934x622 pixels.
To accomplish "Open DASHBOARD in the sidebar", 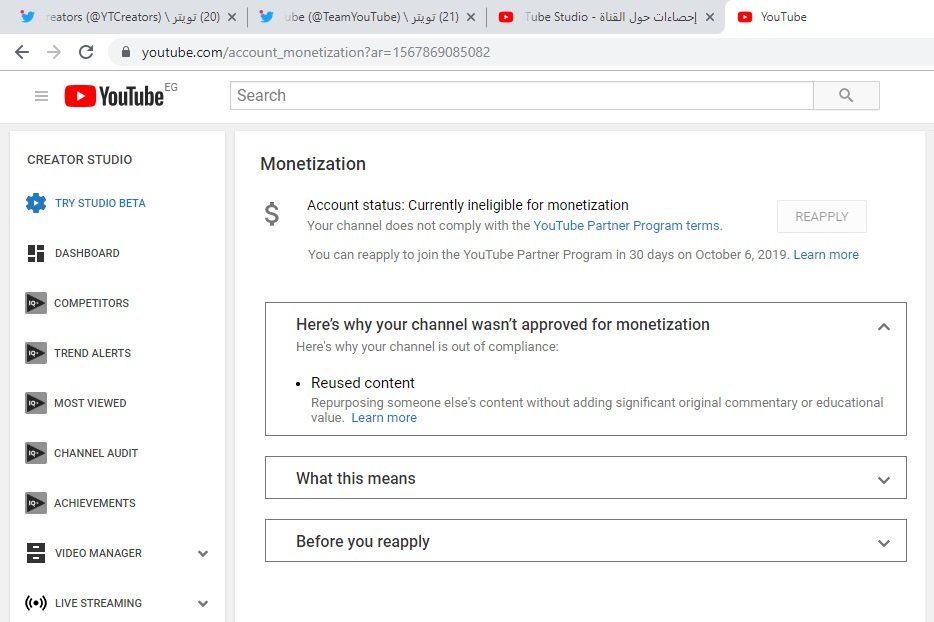I will click(87, 253).
